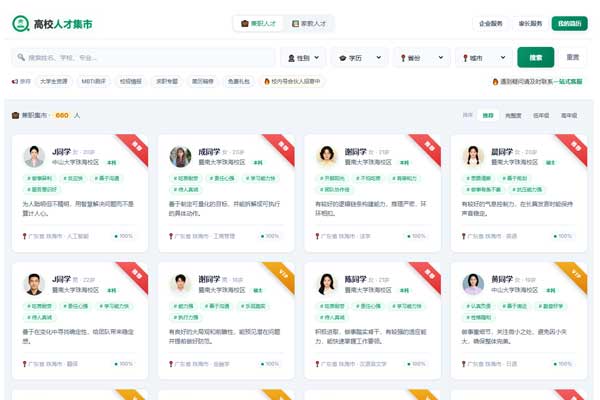Click 中山大学珠海校区 on 黄同学 card
The width and height of the screenshot is (600, 400).
[x=515, y=290]
